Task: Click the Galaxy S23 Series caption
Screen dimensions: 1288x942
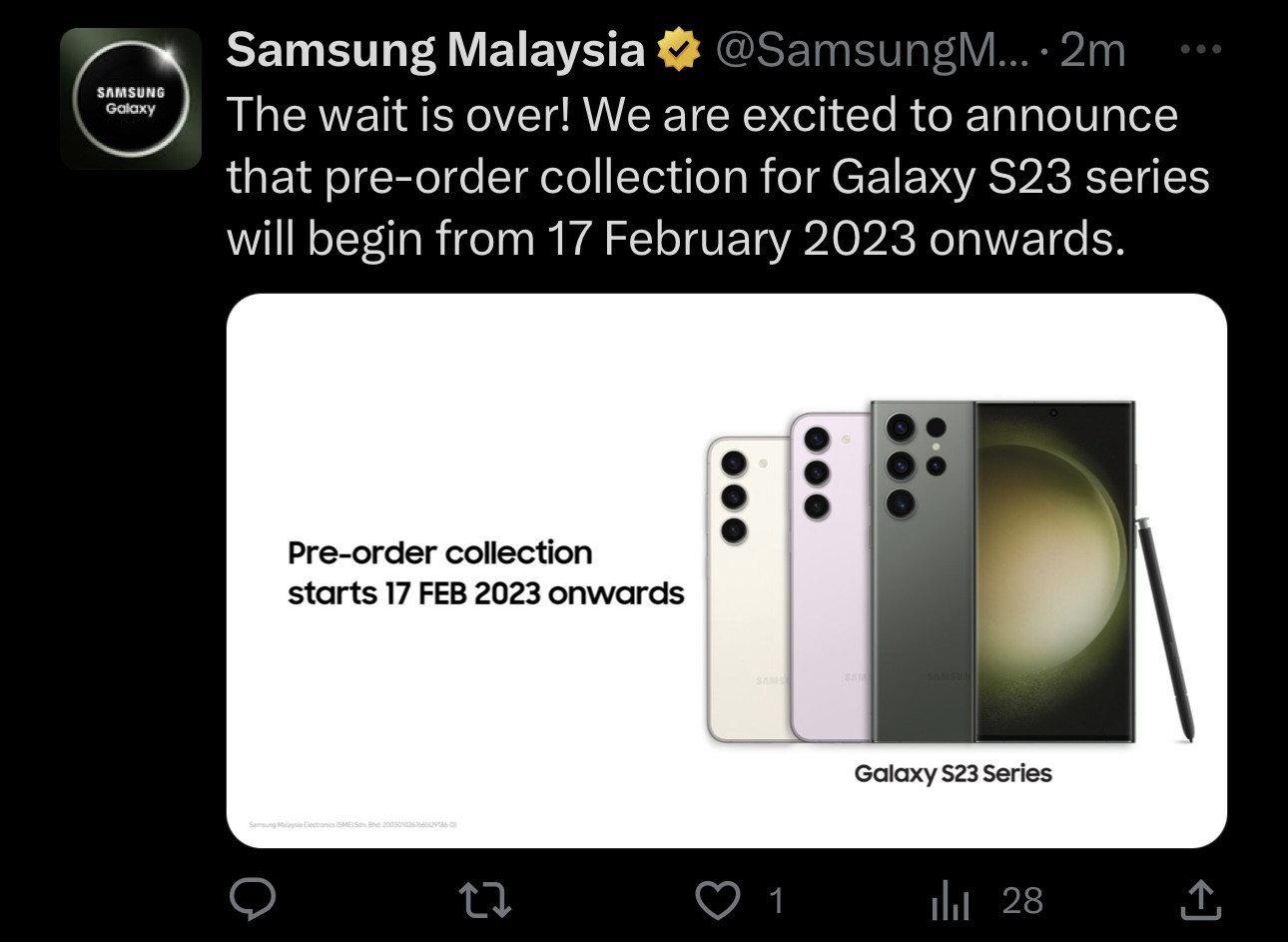Action: [954, 773]
